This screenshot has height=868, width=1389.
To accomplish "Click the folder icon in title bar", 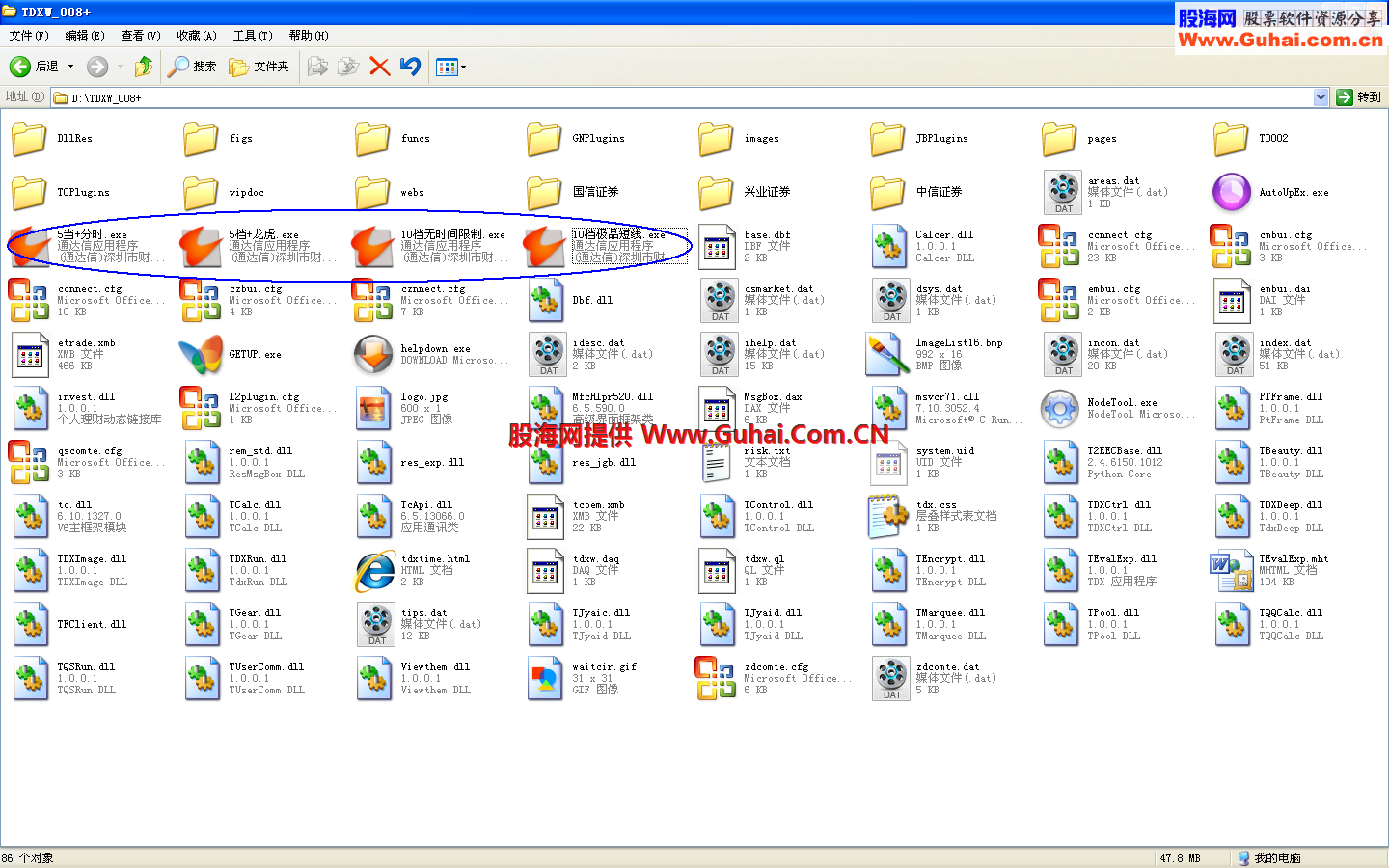I will [9, 12].
